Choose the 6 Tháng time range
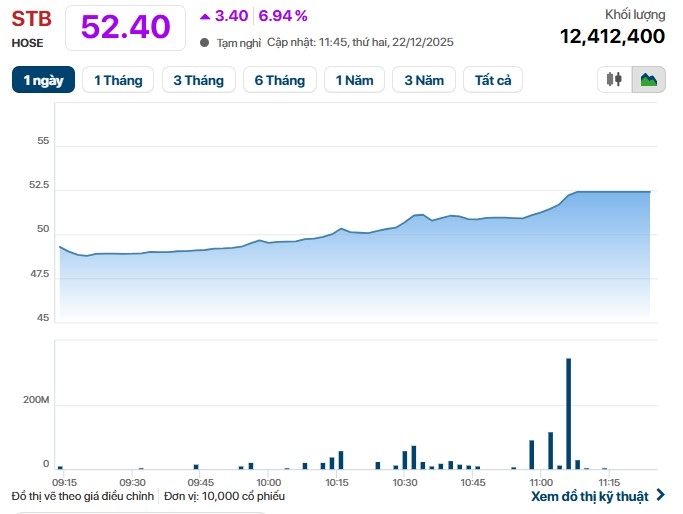 (x=279, y=80)
